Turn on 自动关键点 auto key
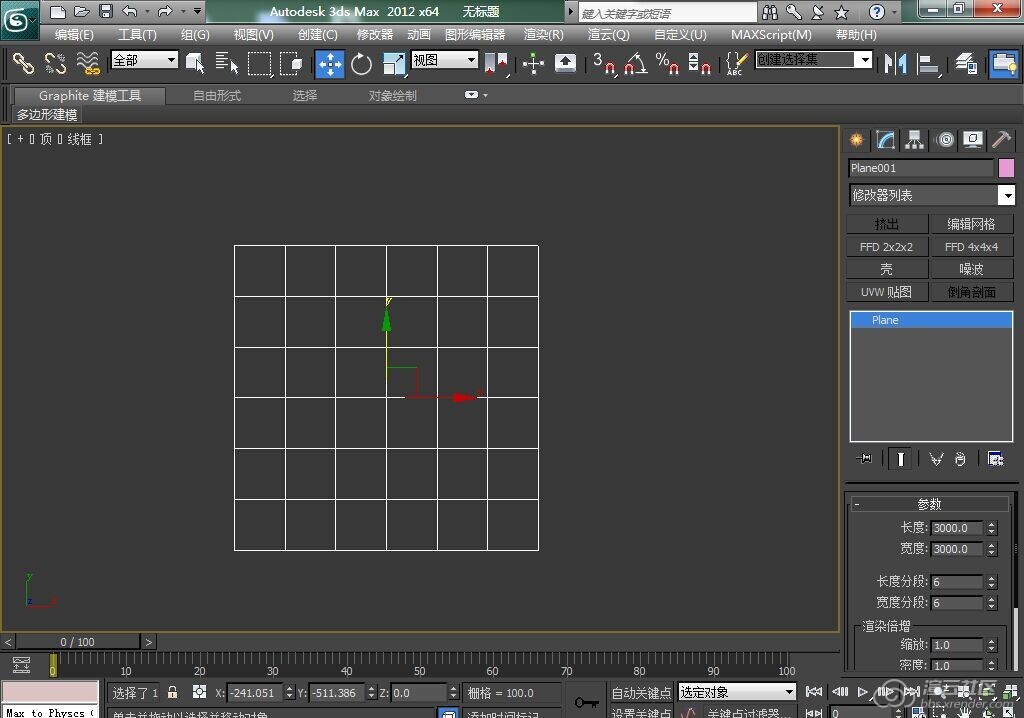Viewport: 1024px width, 718px height. 641,693
